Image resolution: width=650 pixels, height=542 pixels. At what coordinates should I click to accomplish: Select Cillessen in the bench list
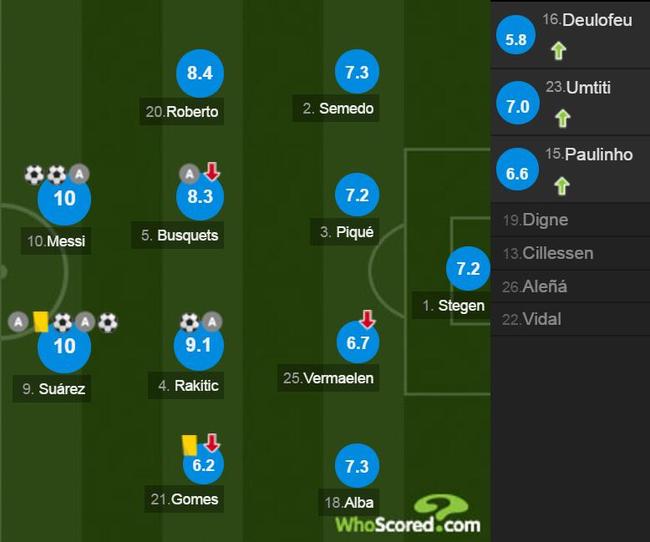coord(570,253)
